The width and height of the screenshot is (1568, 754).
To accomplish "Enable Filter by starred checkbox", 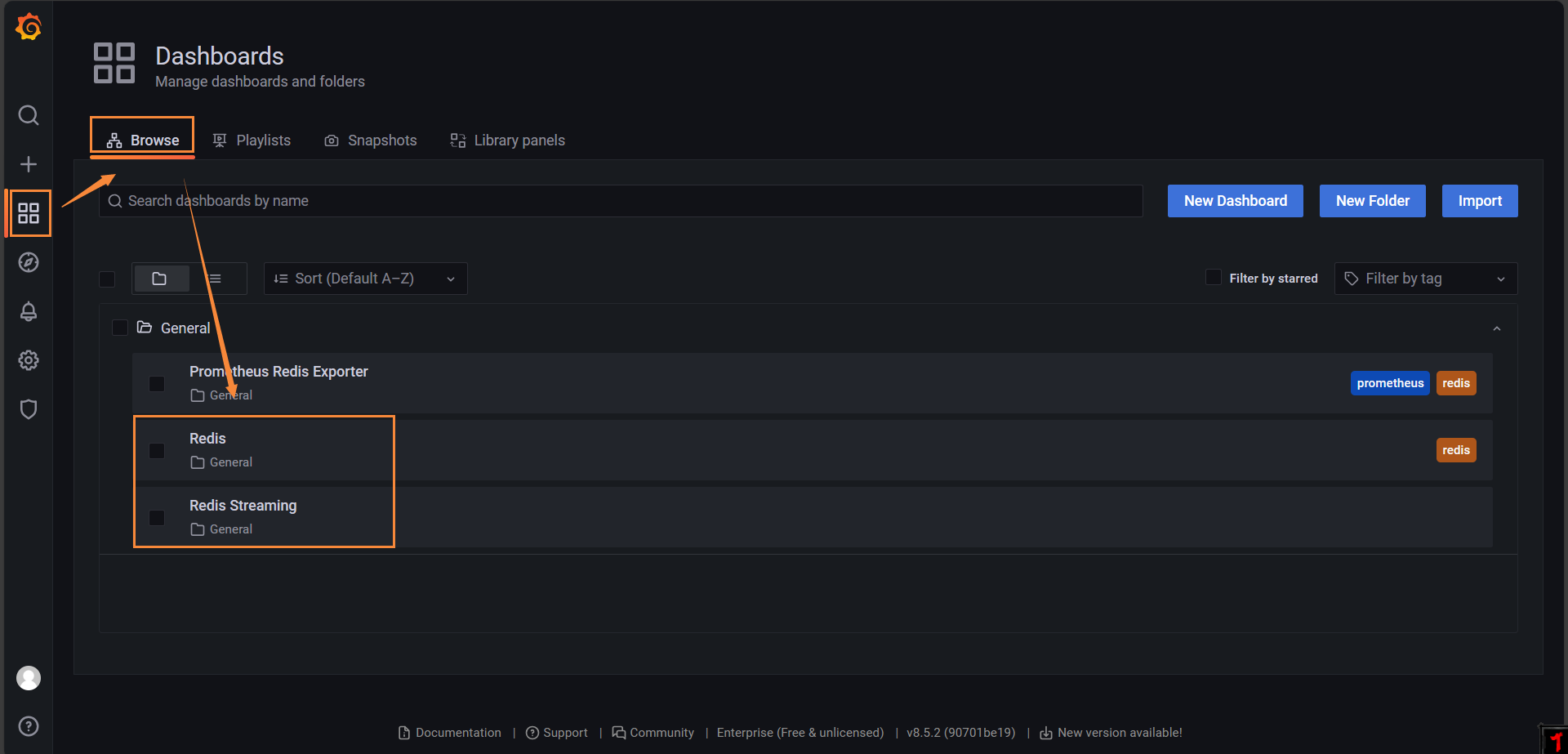I will (x=1214, y=278).
